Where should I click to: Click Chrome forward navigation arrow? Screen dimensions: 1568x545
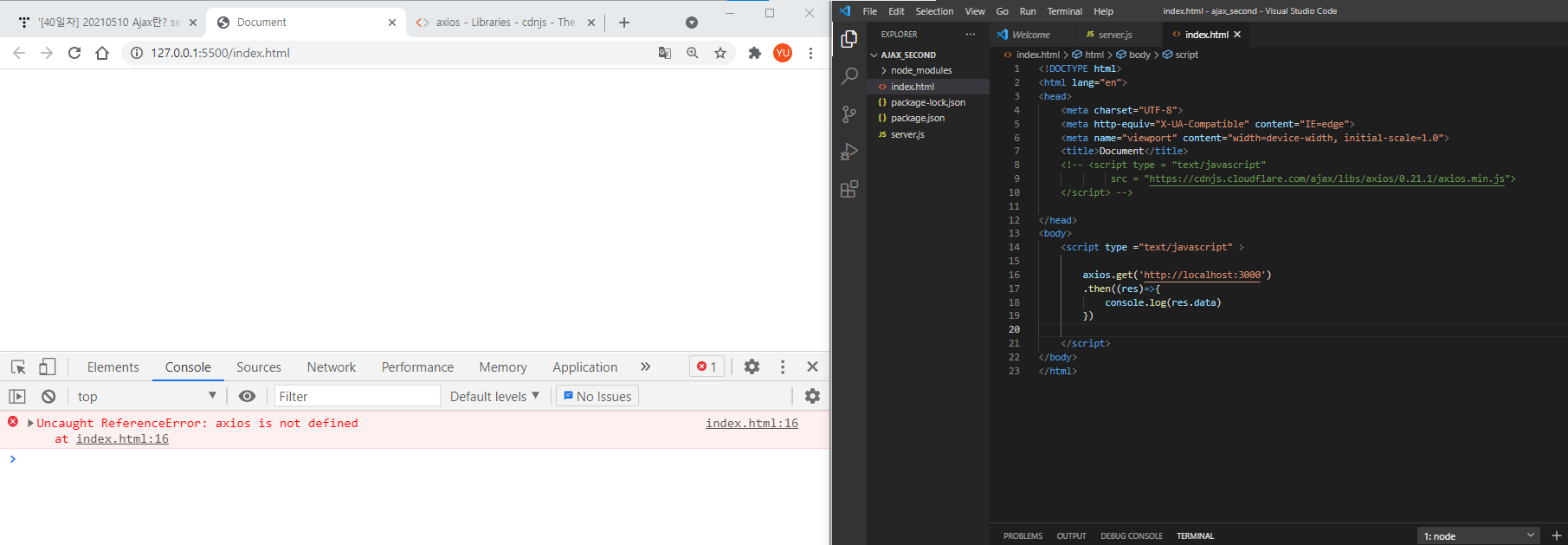tap(47, 53)
